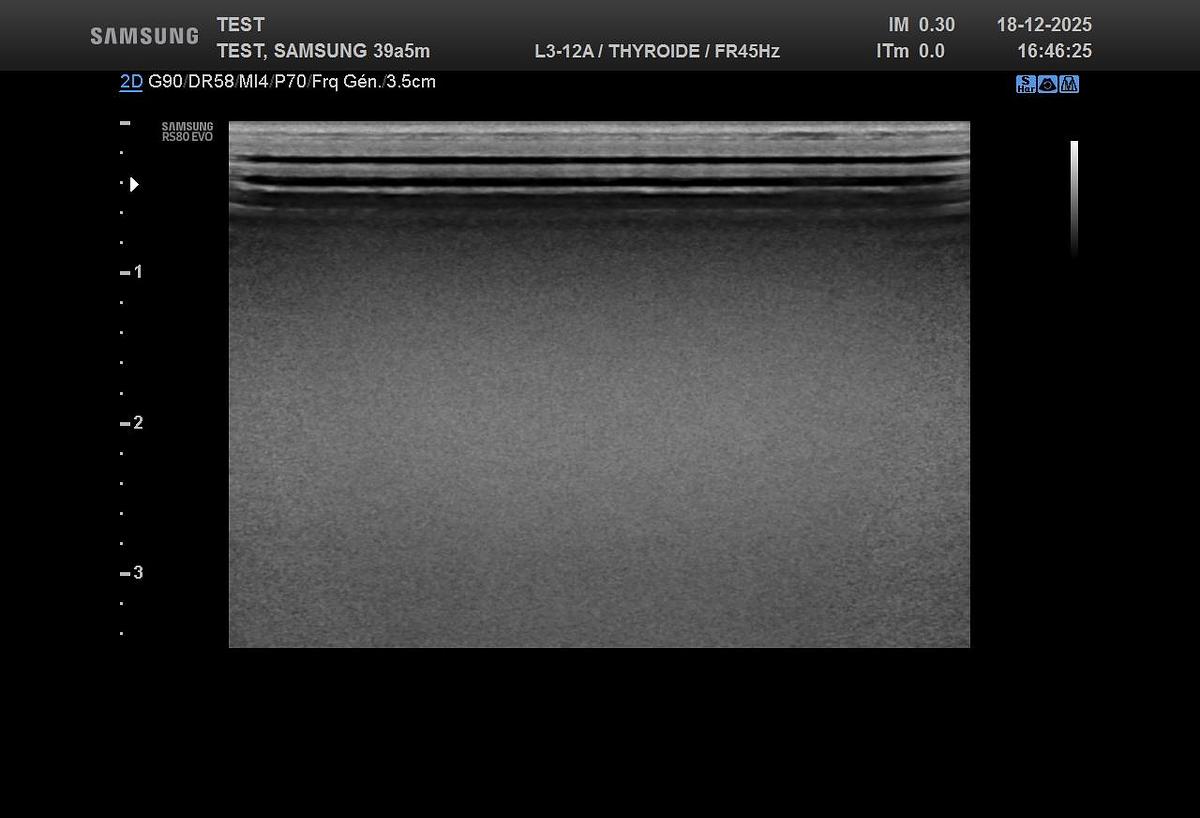
Task: Click the sector scan icon beside S-Har
Action: [x=1048, y=84]
